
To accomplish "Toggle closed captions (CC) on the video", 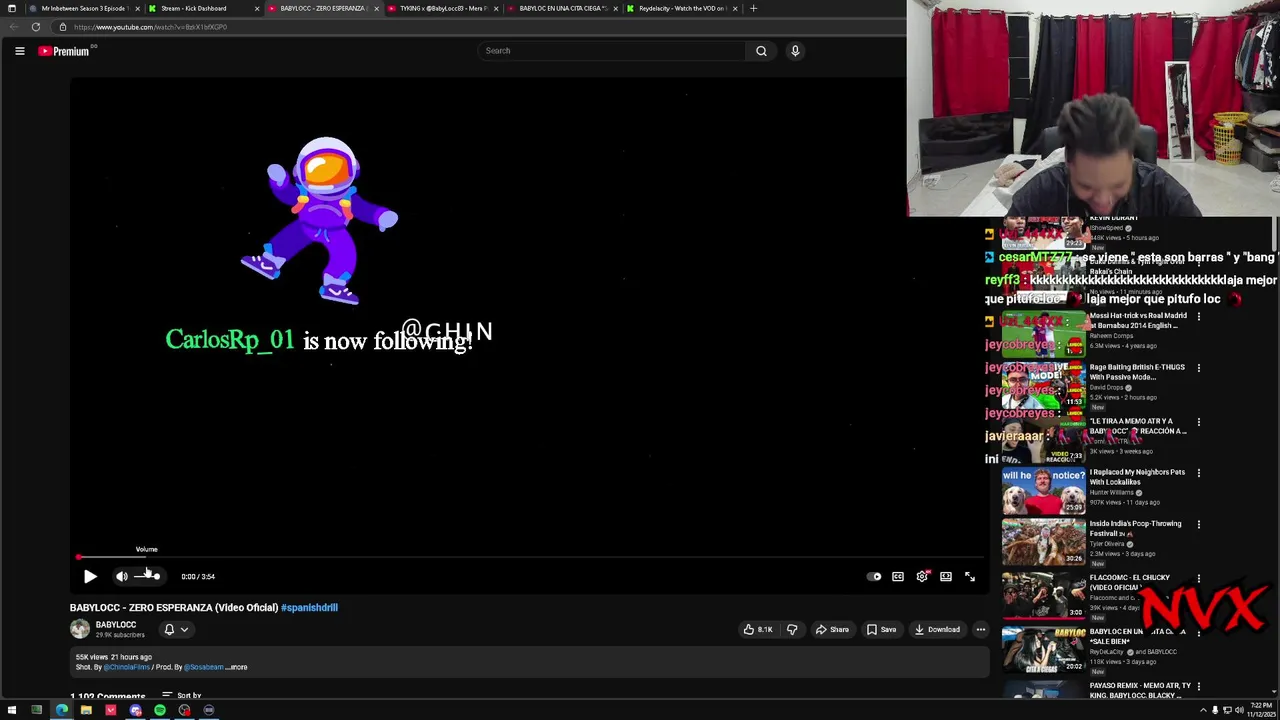I will (898, 576).
